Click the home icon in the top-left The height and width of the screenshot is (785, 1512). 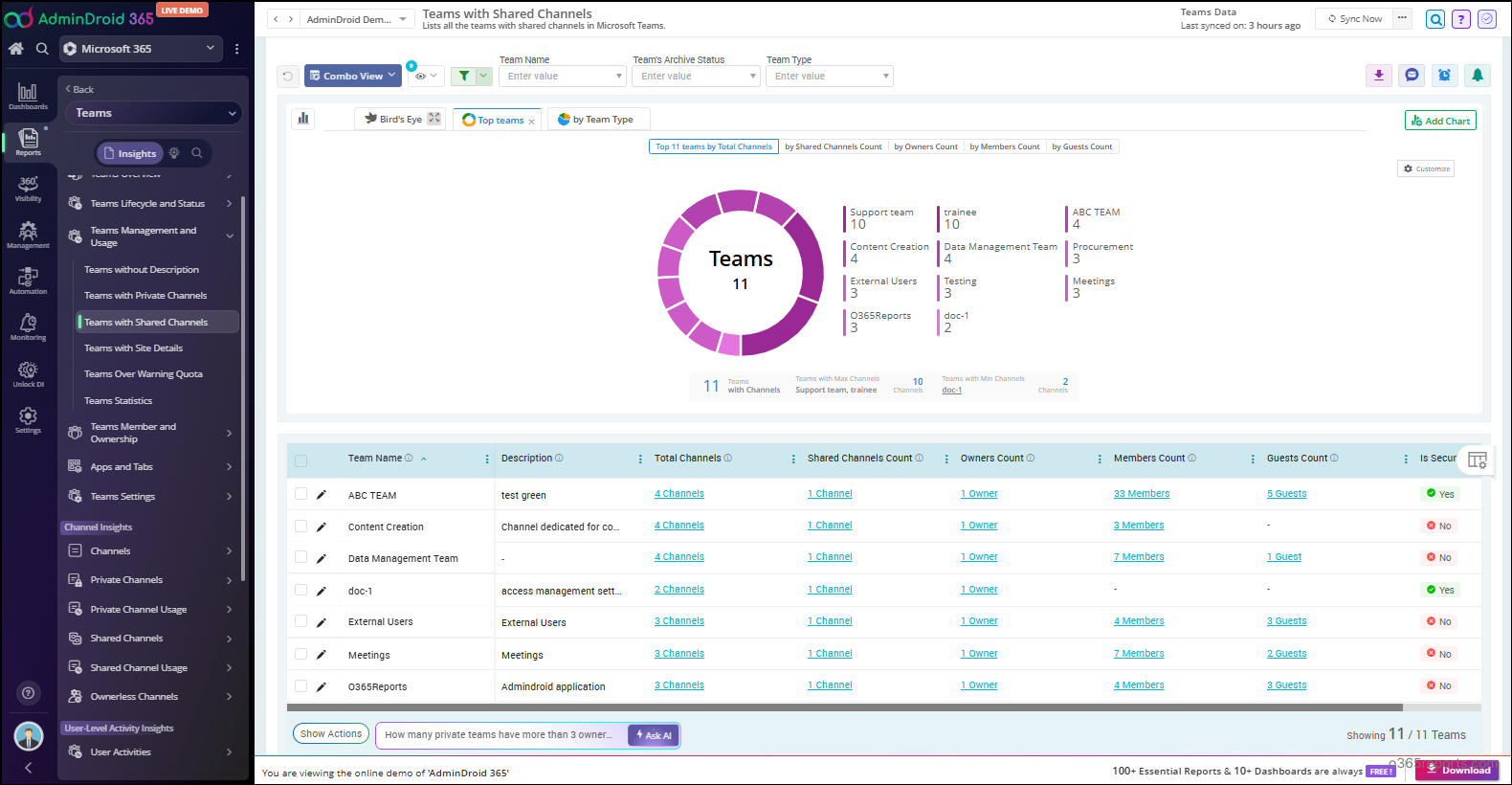16,48
